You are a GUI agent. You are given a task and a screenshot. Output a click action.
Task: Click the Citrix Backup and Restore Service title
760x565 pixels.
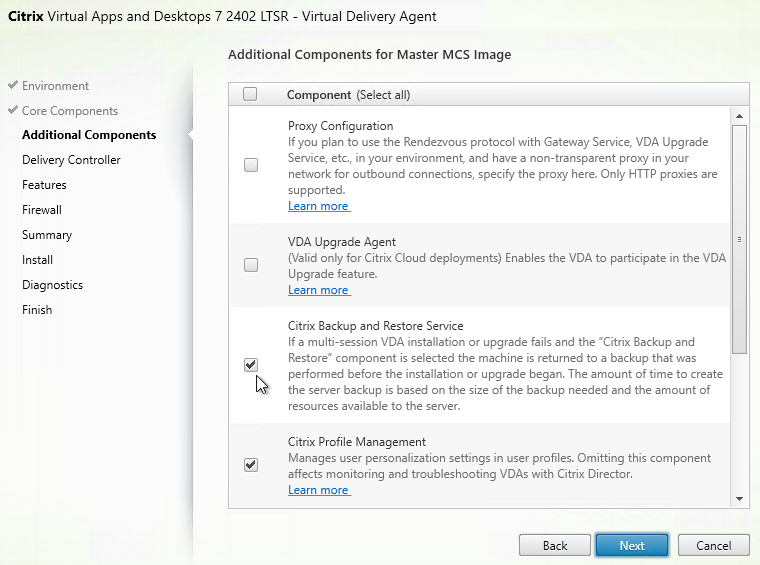(x=376, y=326)
